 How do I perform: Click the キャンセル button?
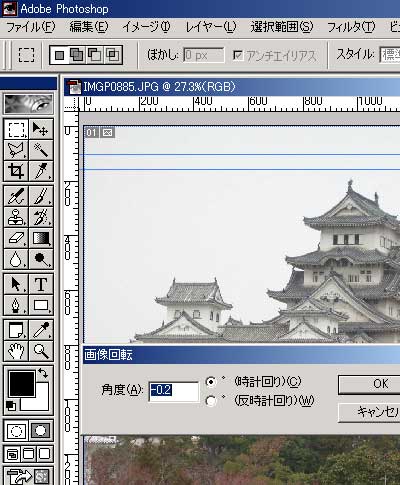[369, 413]
